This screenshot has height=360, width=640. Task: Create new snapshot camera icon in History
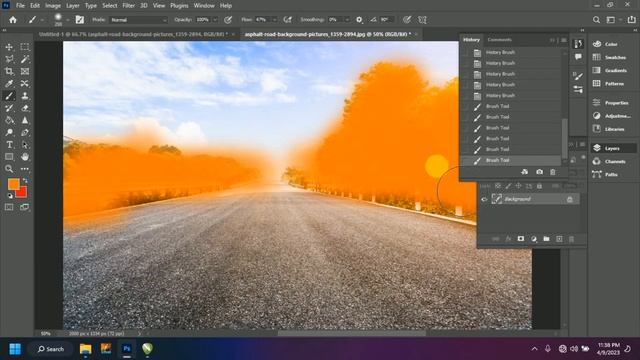(x=539, y=172)
